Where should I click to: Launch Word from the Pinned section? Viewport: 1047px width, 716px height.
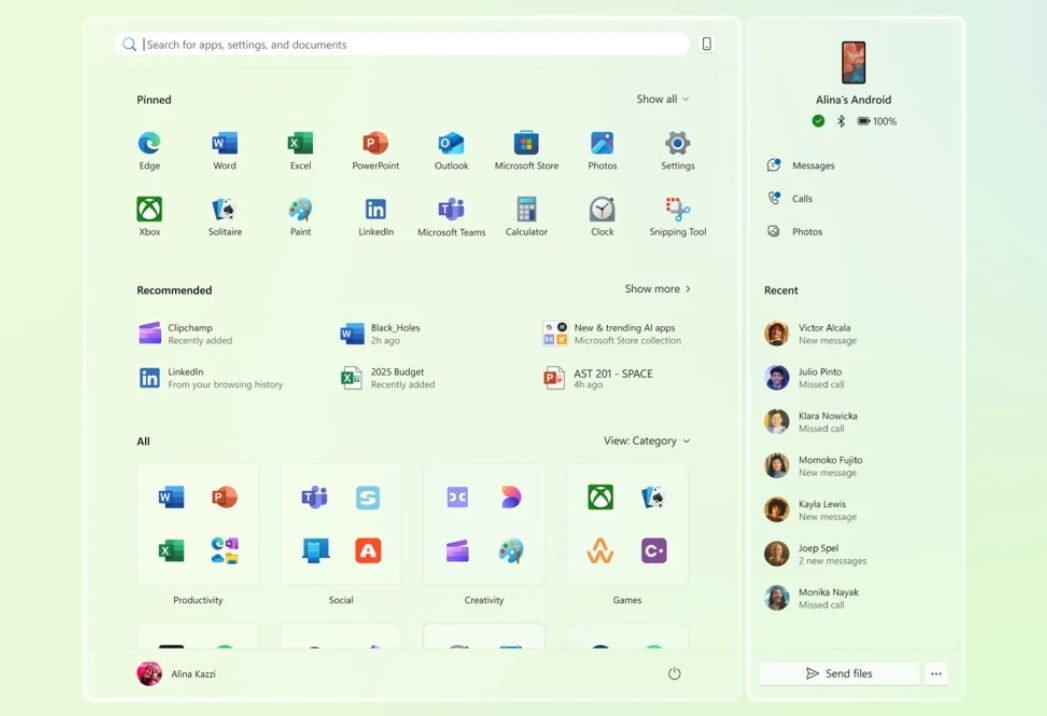(x=224, y=151)
